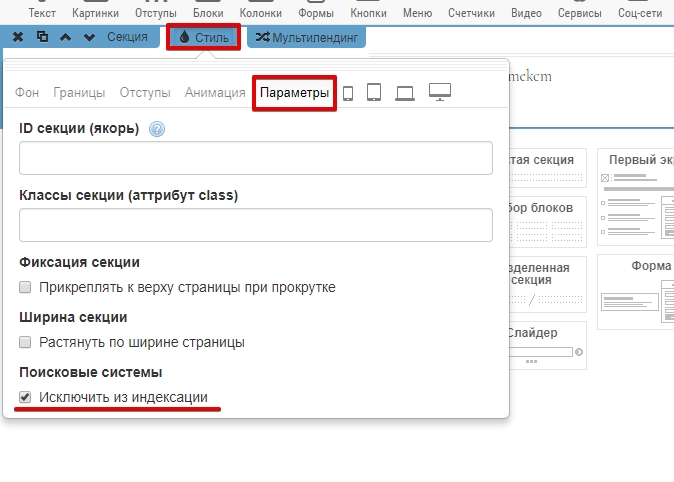Viewport: 674px width, 482px height.
Task: Select the desktop monitor device icon
Action: point(440,93)
